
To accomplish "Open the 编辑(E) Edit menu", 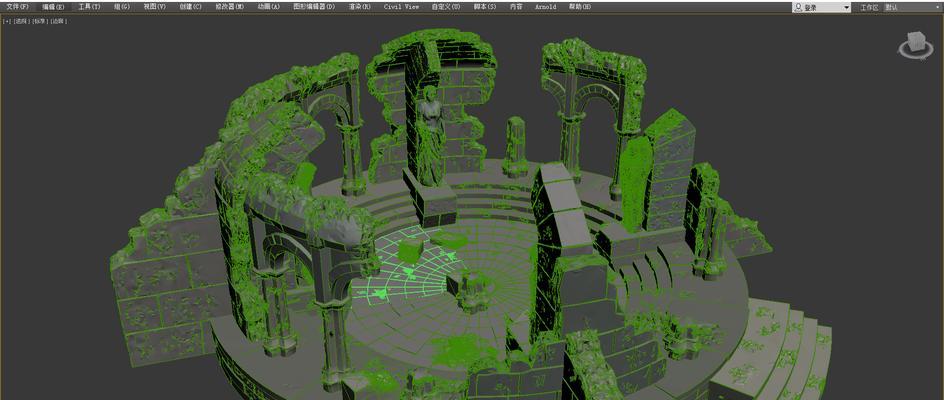I will pos(53,7).
